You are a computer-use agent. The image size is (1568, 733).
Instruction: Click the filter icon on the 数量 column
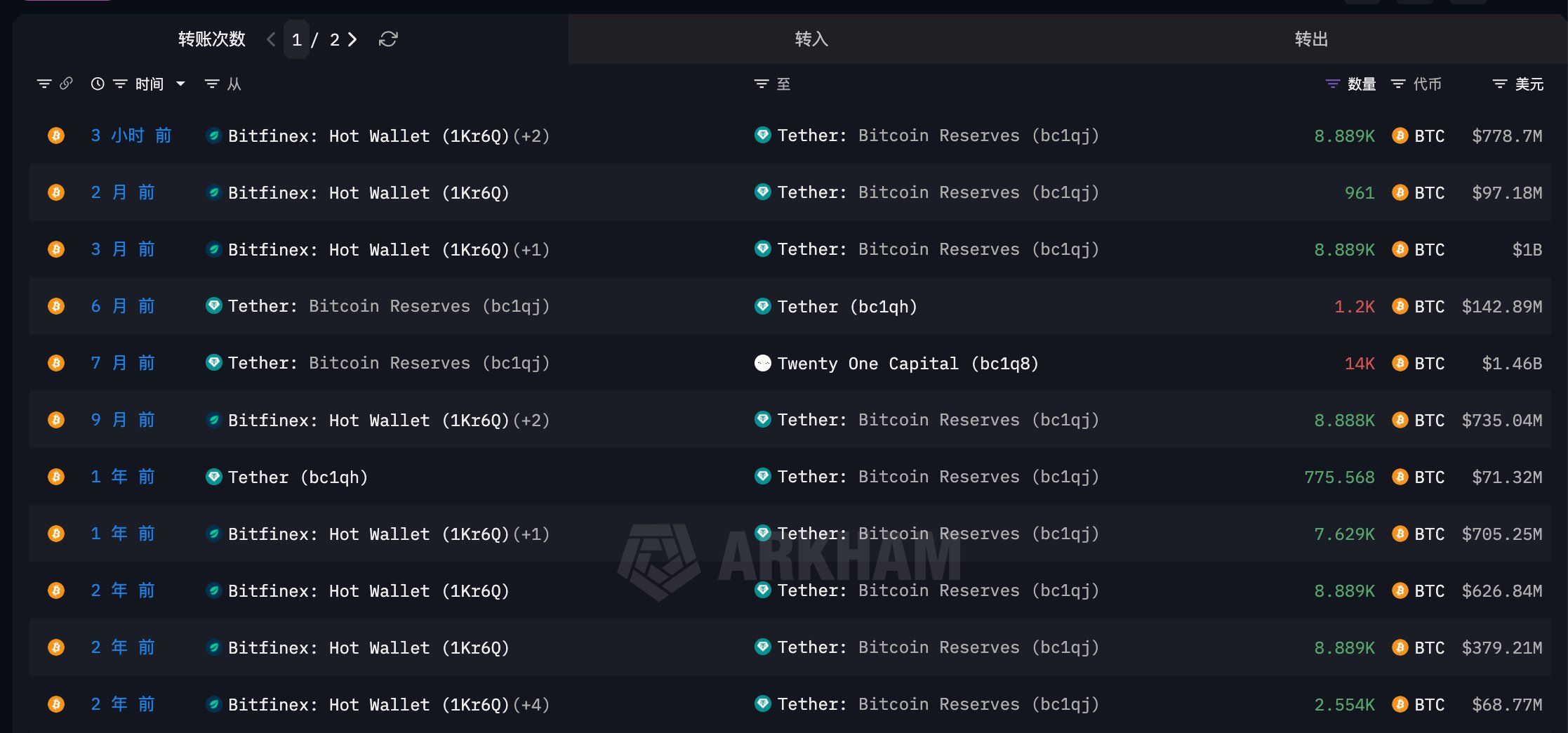[1332, 83]
